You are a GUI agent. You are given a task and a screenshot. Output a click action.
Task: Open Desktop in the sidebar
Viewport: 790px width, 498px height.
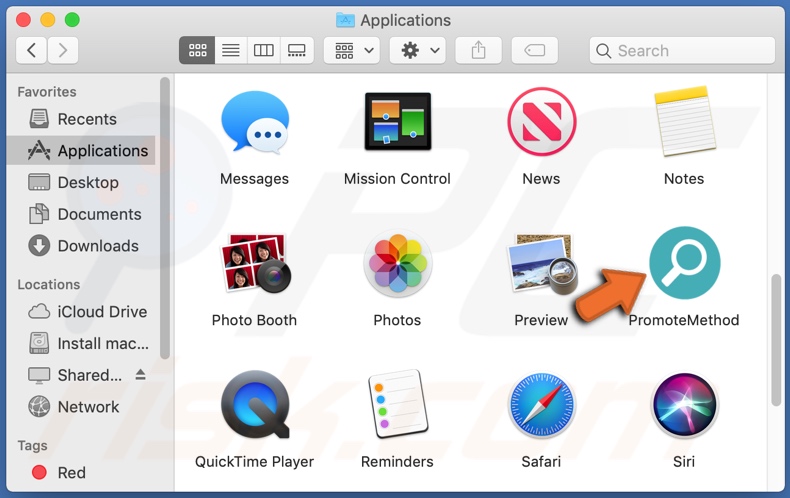pyautogui.click(x=81, y=182)
